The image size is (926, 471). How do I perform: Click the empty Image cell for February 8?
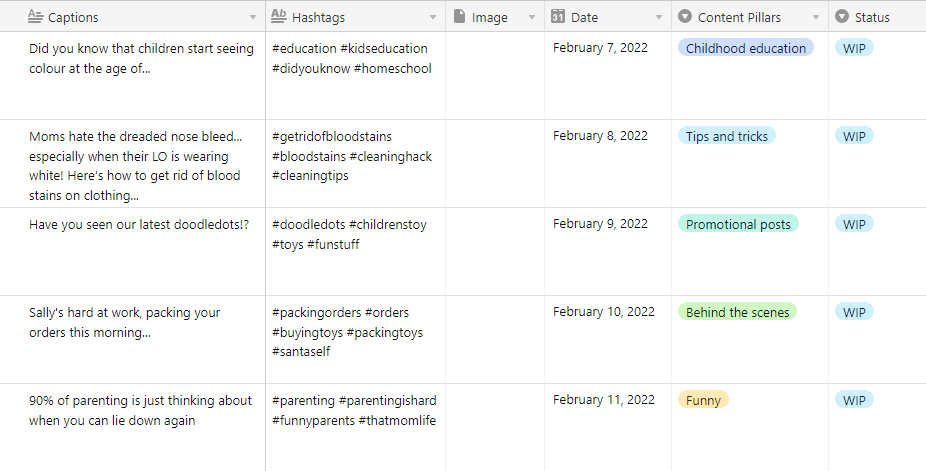coord(495,163)
